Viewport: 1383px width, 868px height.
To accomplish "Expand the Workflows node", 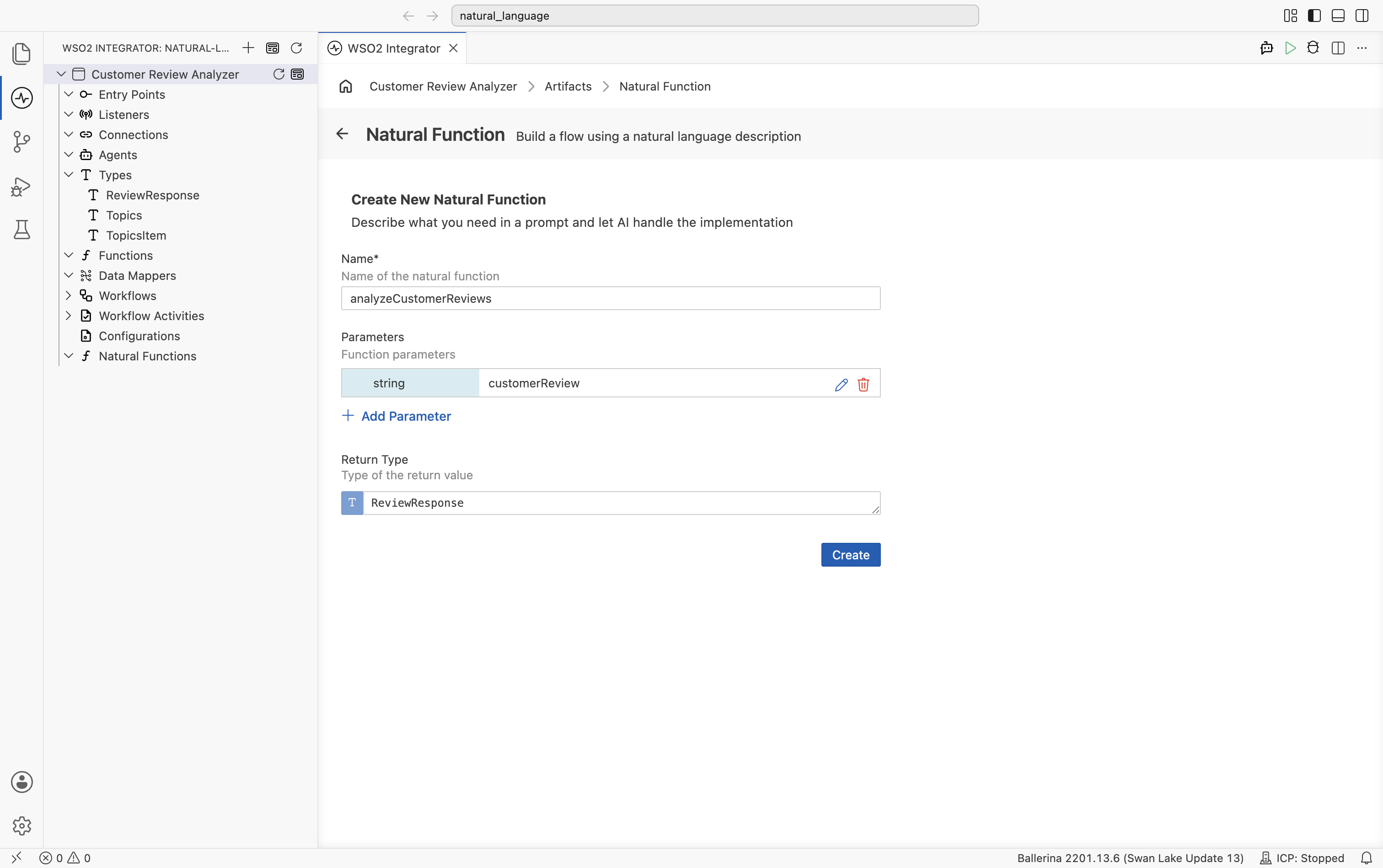I will [x=68, y=295].
